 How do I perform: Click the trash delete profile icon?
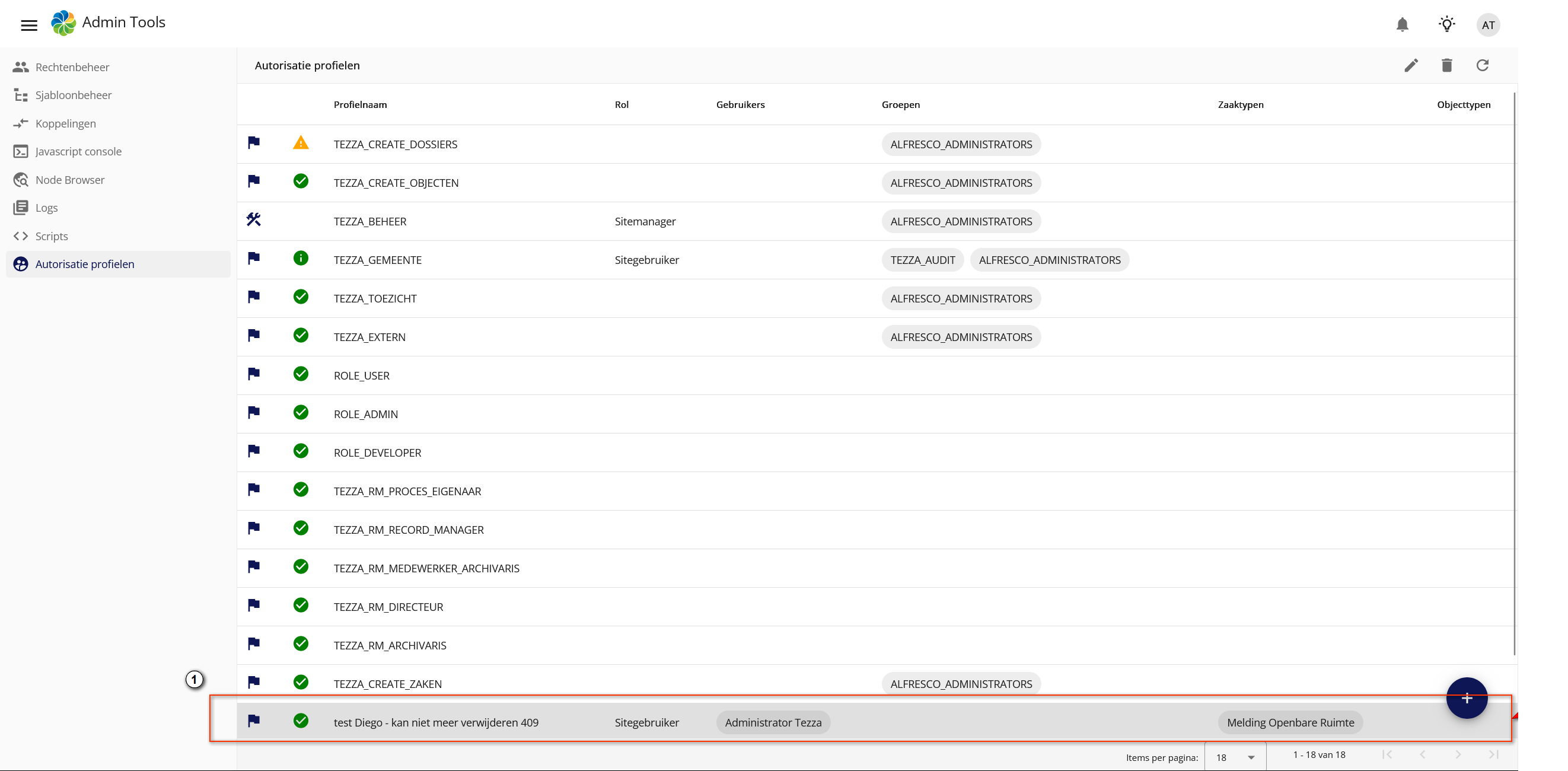pos(1446,65)
